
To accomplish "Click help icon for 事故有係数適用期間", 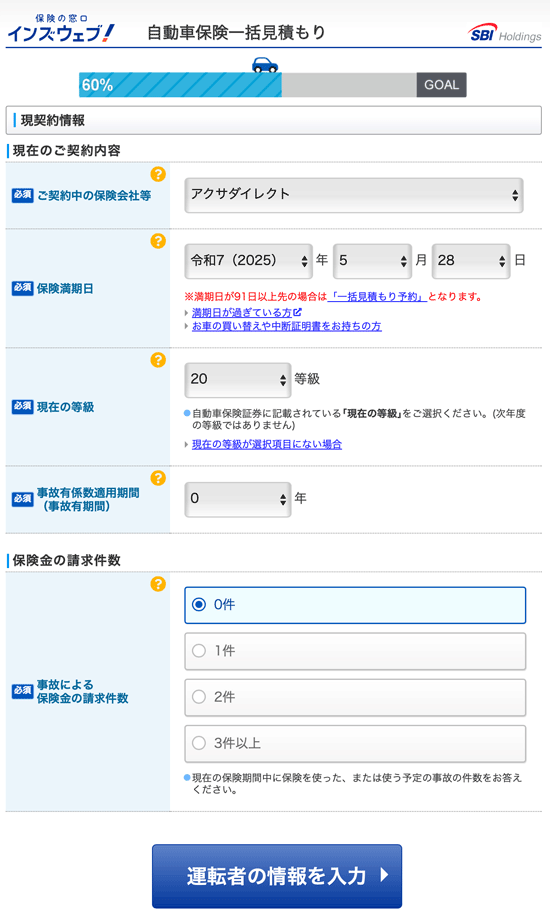I will pyautogui.click(x=158, y=478).
